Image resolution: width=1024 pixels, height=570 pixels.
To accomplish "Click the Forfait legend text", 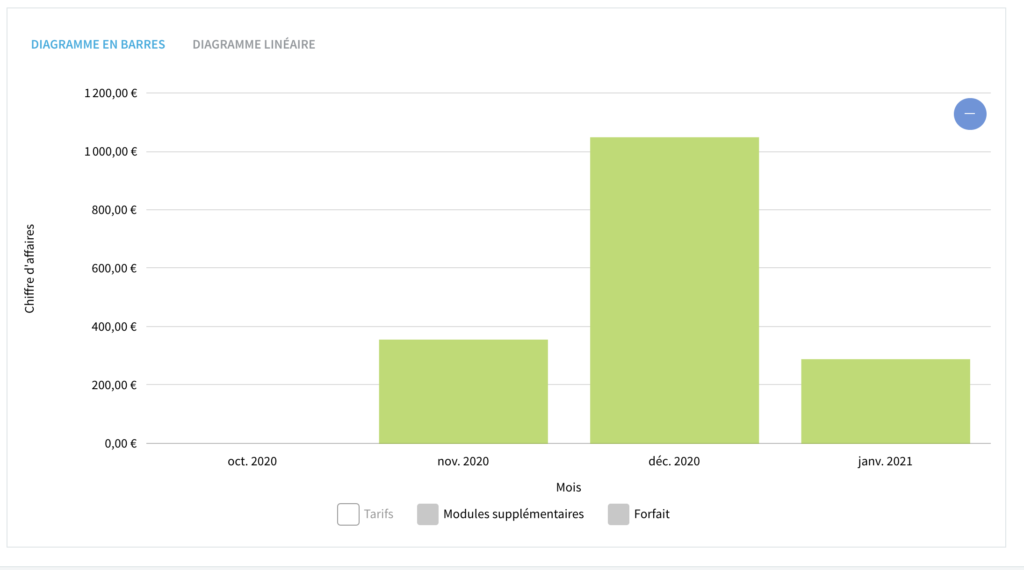I will [652, 514].
